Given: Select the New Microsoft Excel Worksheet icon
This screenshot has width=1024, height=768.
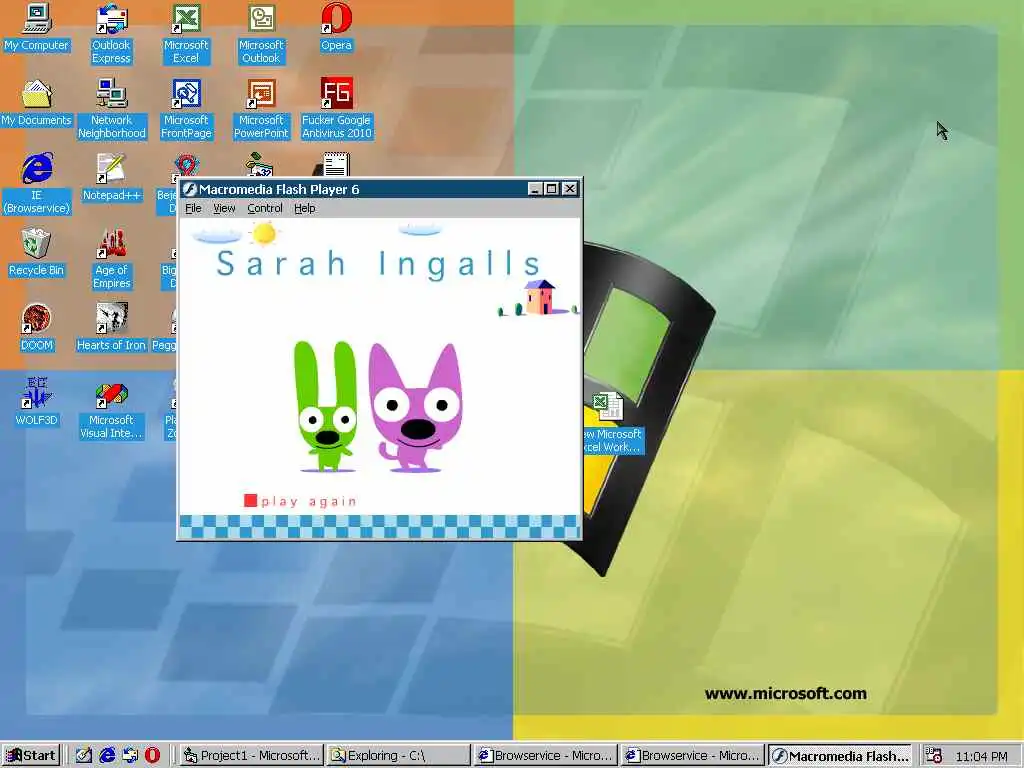Looking at the screenshot, I should [611, 423].
